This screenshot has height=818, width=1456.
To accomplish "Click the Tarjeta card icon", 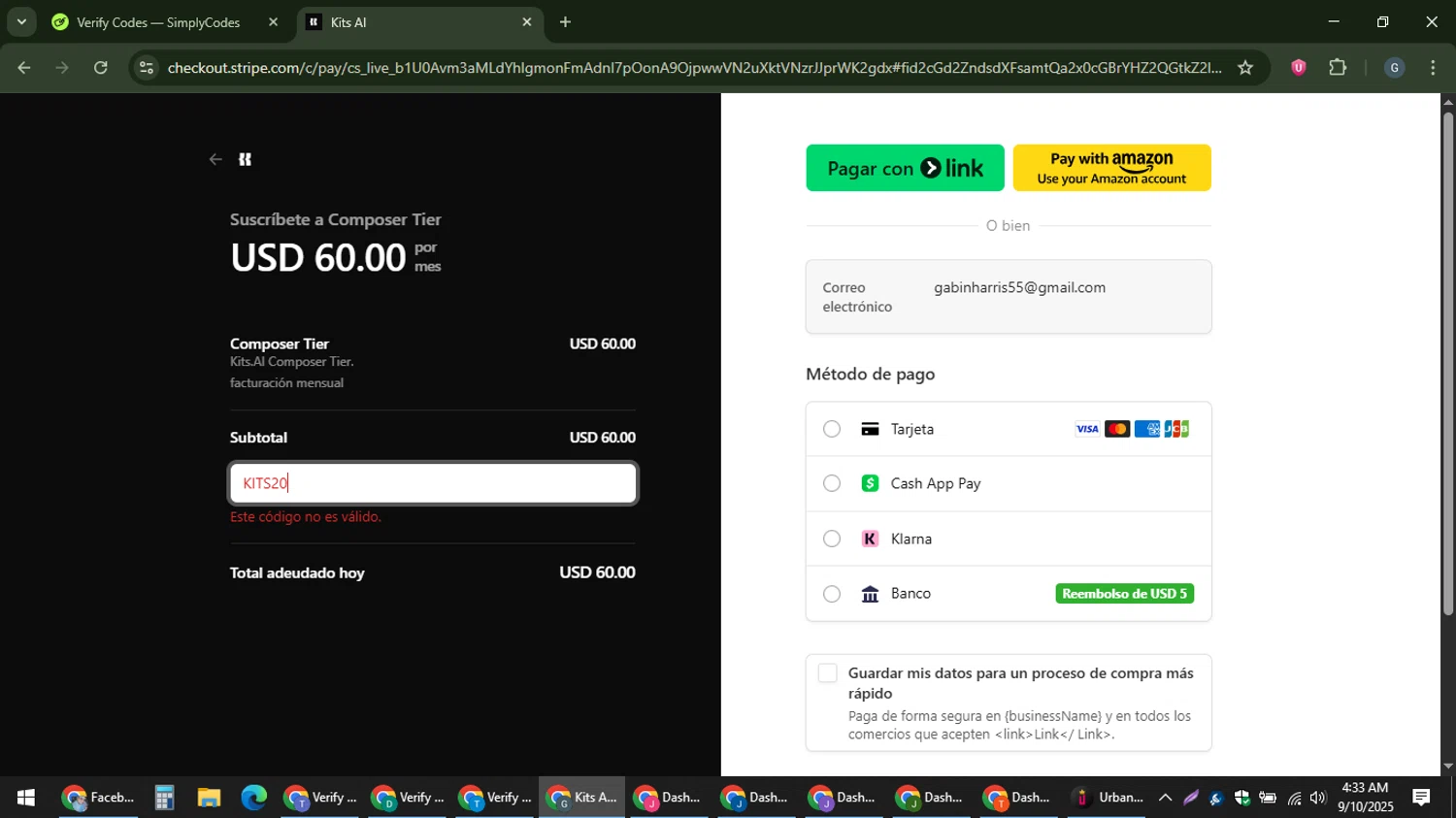I will [x=870, y=429].
